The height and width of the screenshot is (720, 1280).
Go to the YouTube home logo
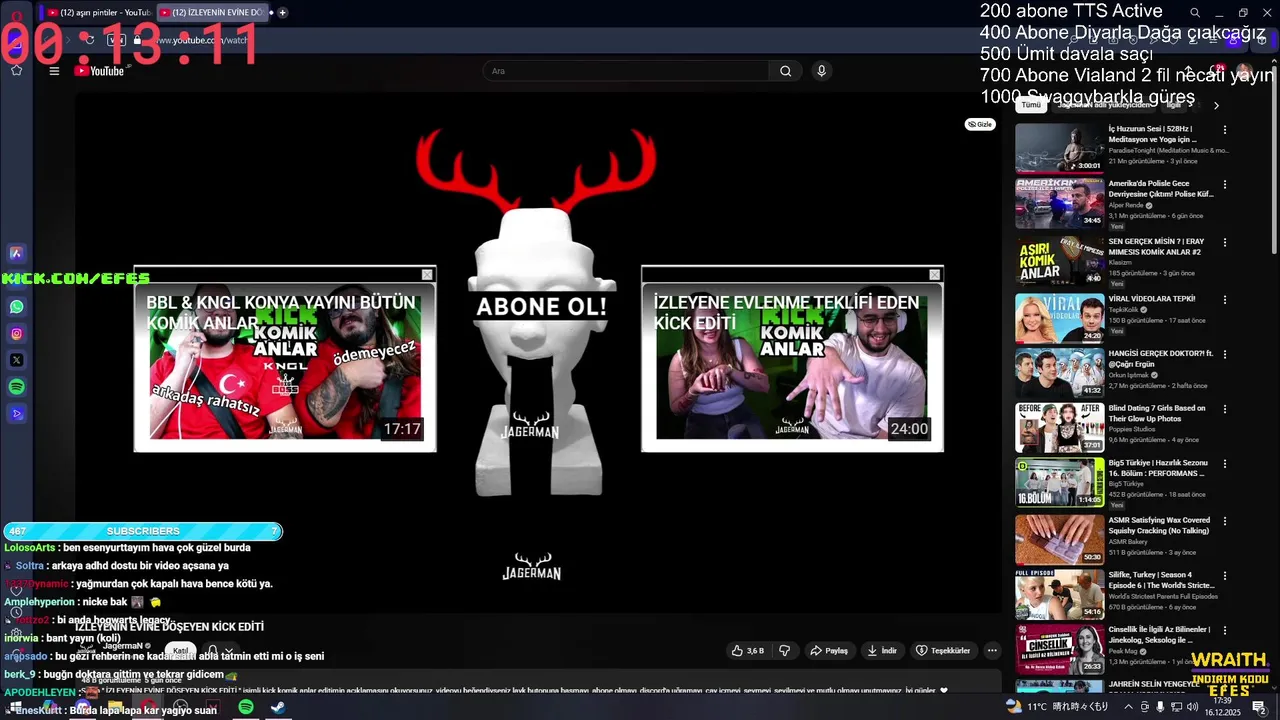(x=99, y=71)
